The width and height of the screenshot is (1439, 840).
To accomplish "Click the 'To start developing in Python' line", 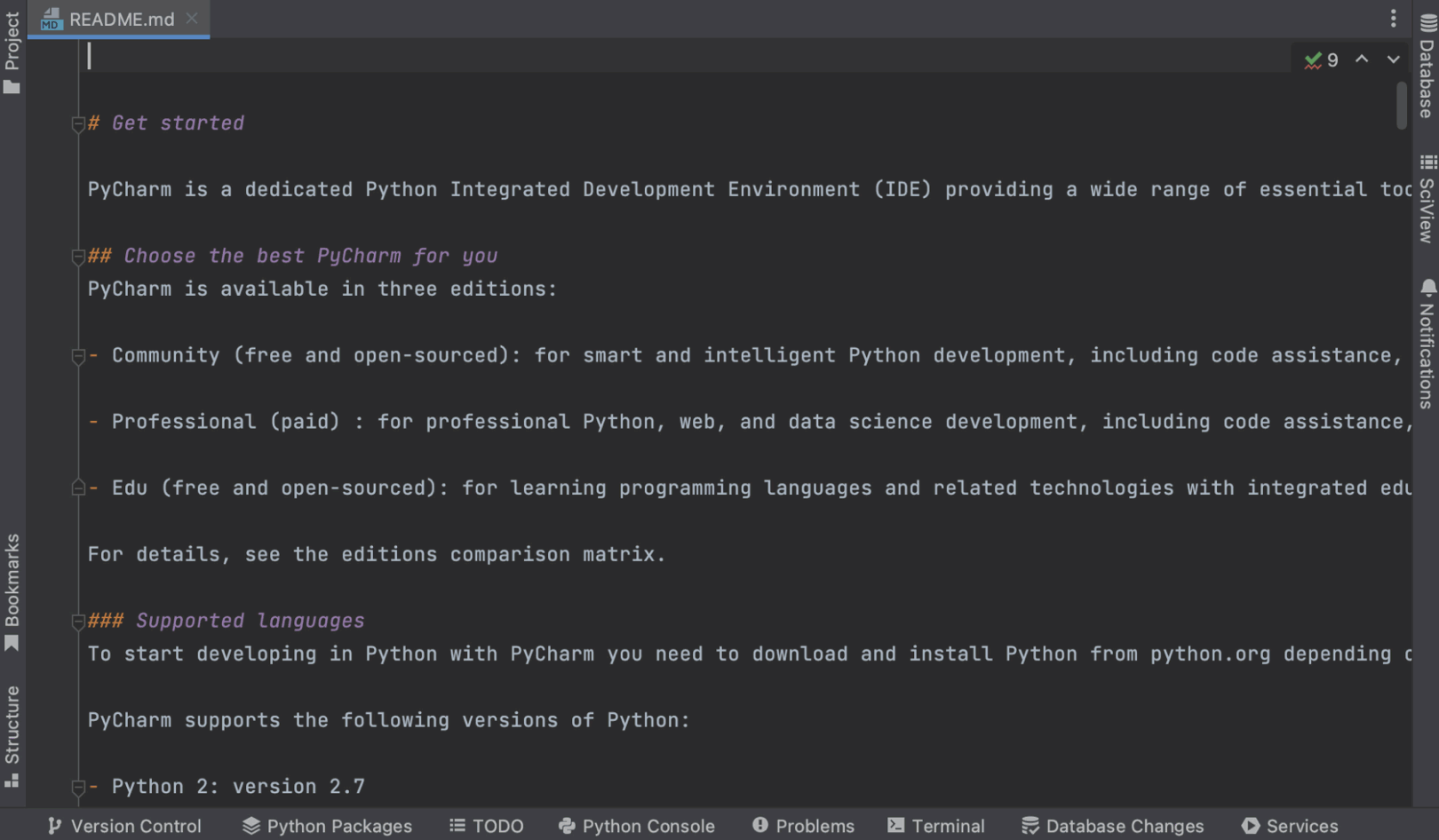I will (x=750, y=654).
